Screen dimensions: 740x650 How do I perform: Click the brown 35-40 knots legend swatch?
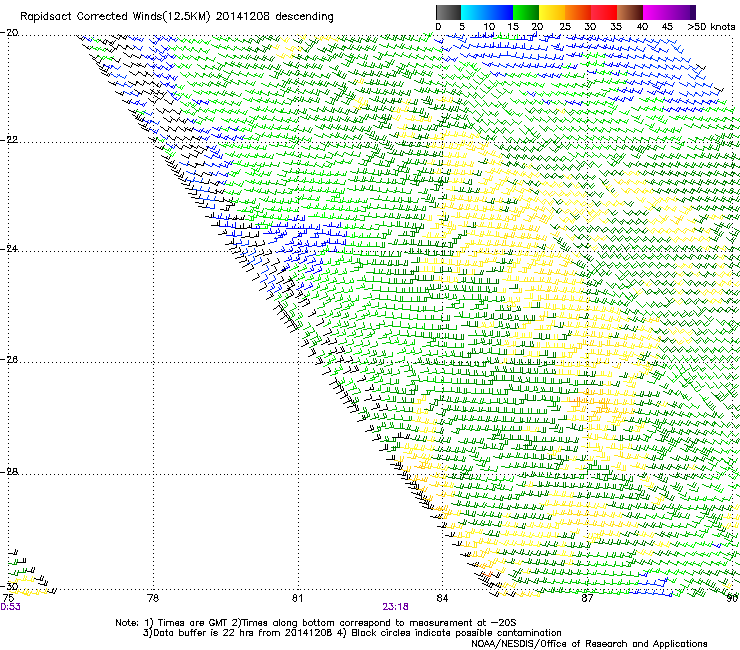(x=630, y=12)
